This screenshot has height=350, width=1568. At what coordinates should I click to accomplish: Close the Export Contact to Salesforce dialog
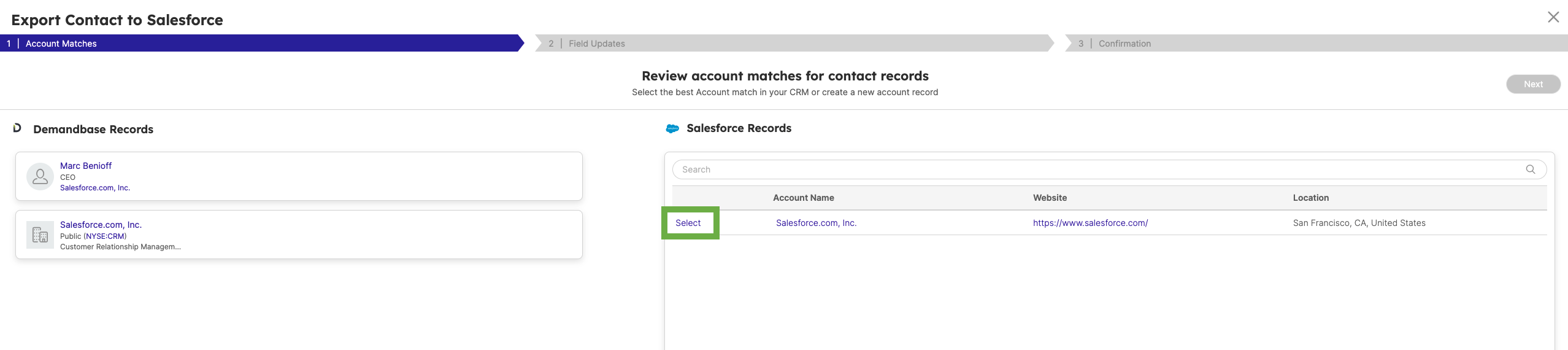tap(1553, 17)
